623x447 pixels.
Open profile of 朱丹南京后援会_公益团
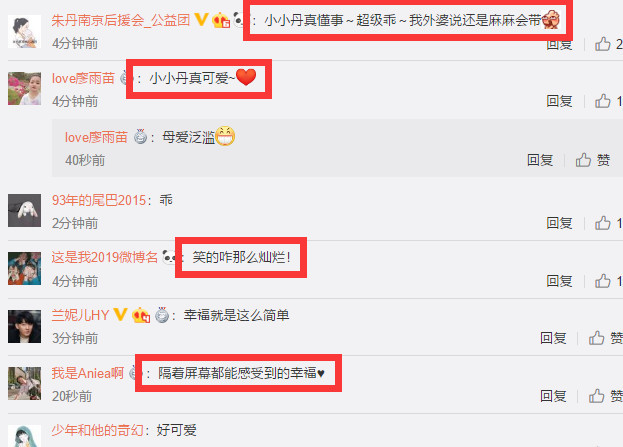coord(121,20)
